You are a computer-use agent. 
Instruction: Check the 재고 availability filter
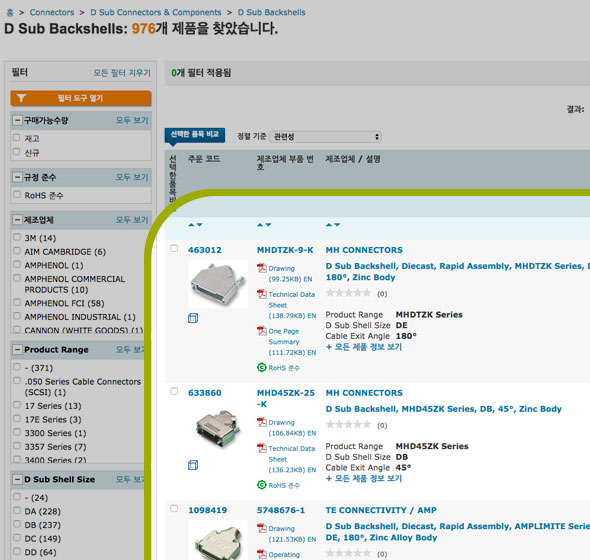pyautogui.click(x=17, y=137)
